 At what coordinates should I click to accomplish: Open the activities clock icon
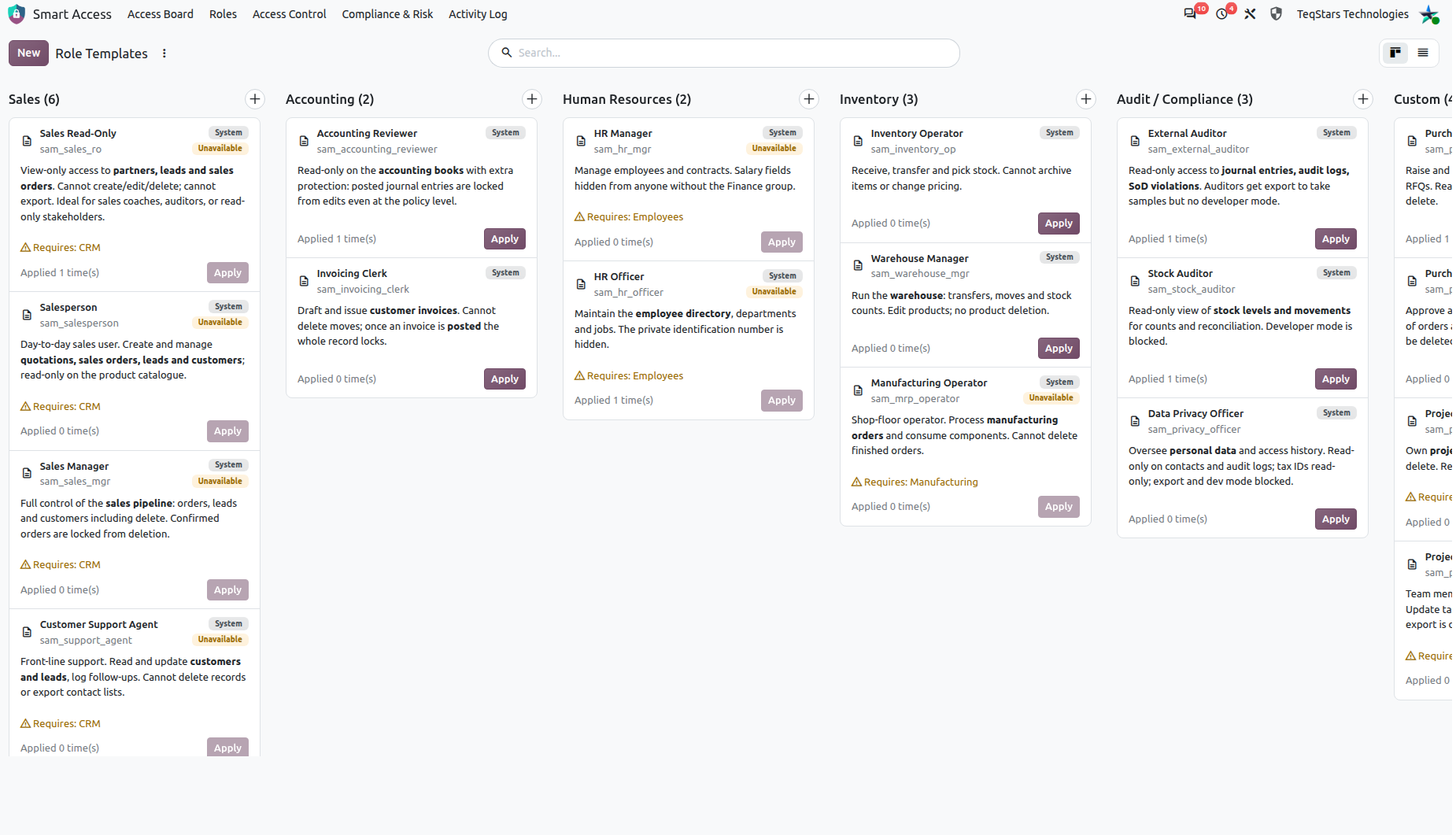[1221, 14]
